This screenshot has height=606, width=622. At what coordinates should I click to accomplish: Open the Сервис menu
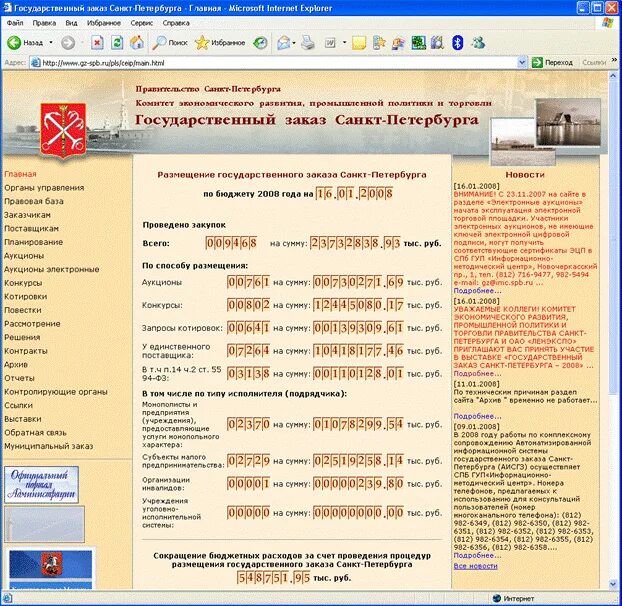142,23
